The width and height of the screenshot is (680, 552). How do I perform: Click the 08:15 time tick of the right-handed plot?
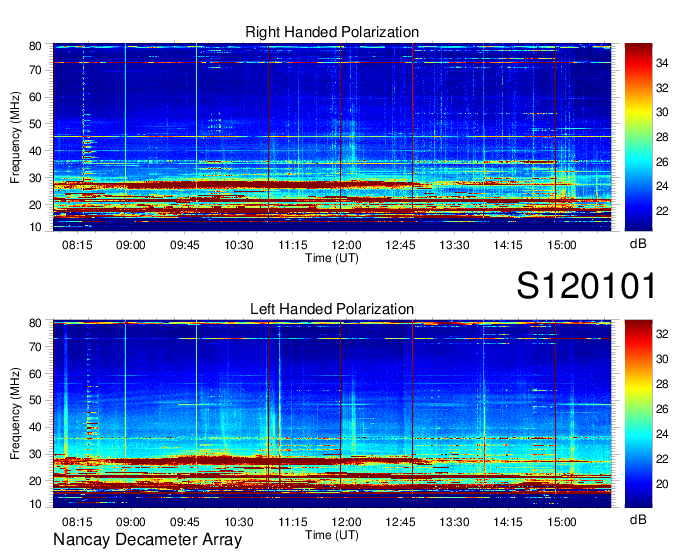77,245
